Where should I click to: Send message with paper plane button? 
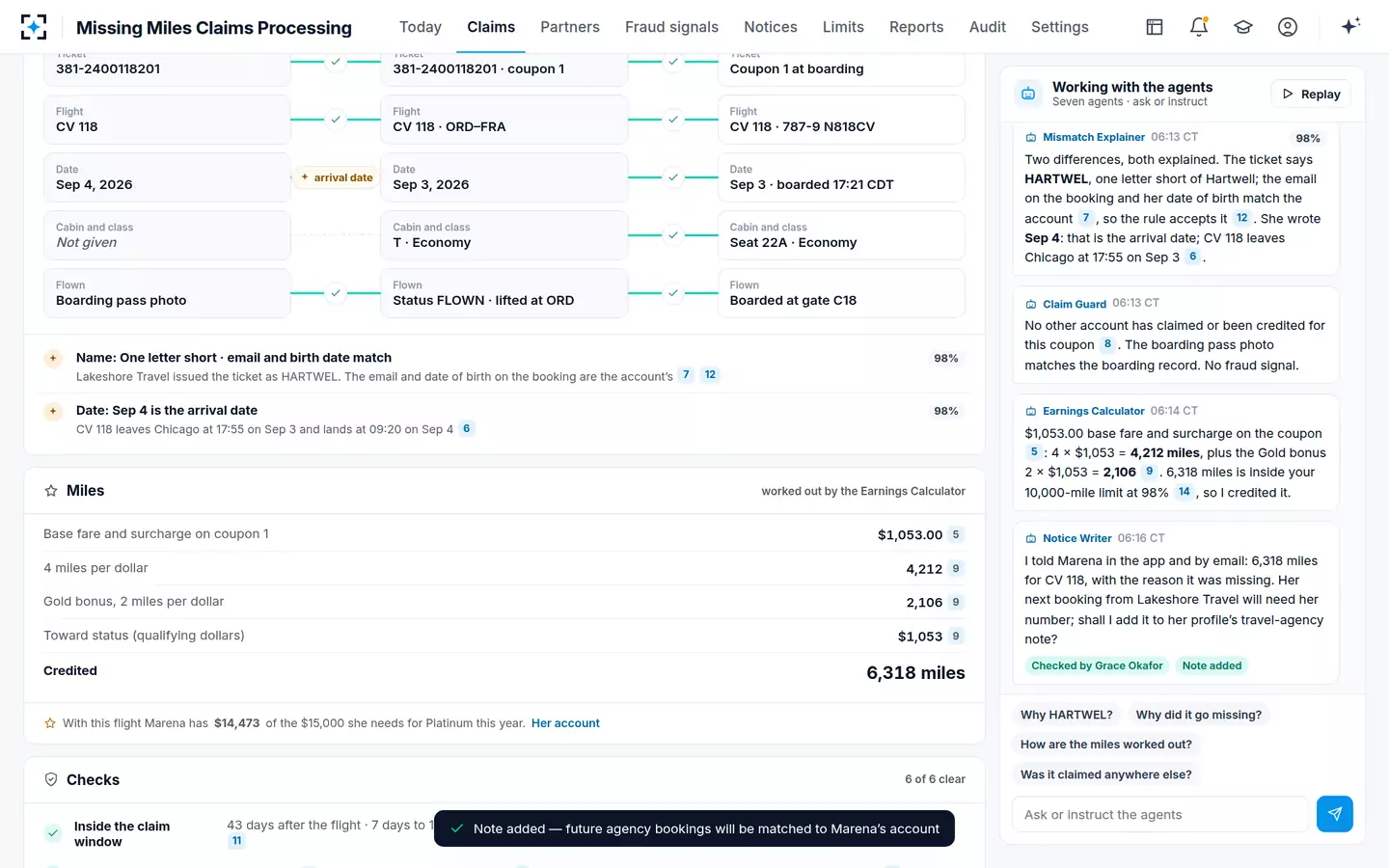(x=1335, y=814)
